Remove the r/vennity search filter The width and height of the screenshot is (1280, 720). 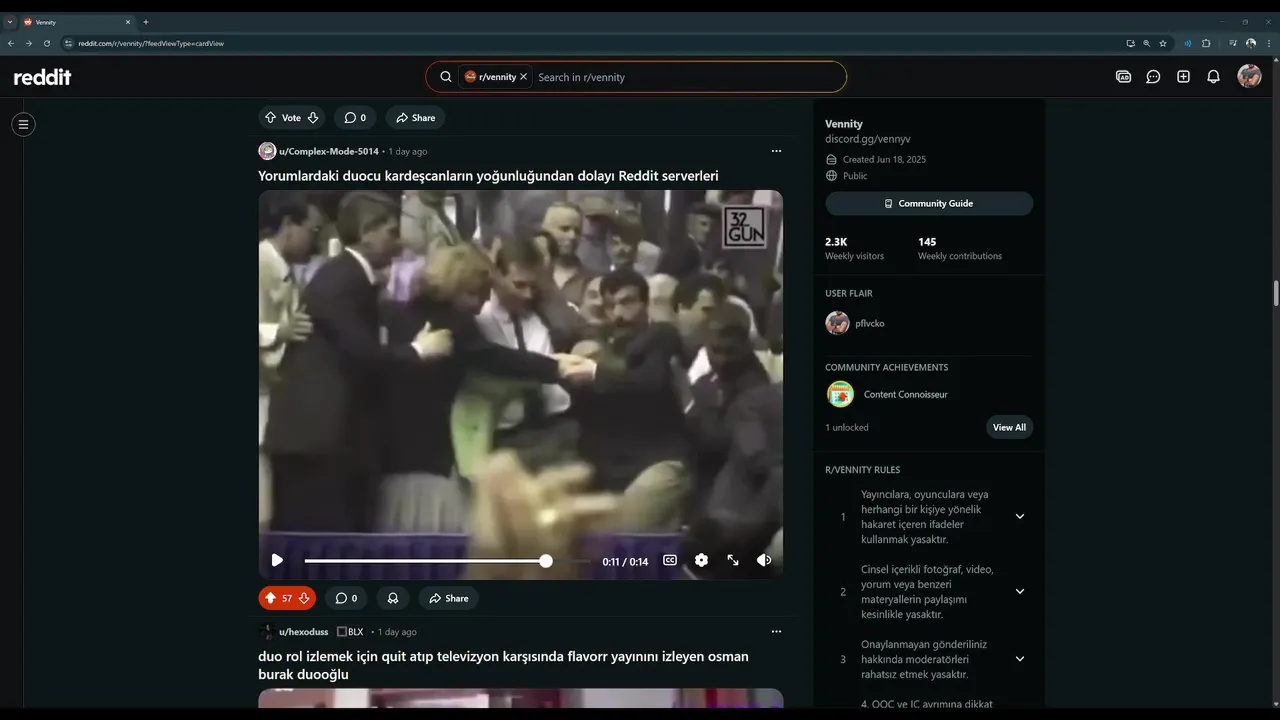(523, 77)
